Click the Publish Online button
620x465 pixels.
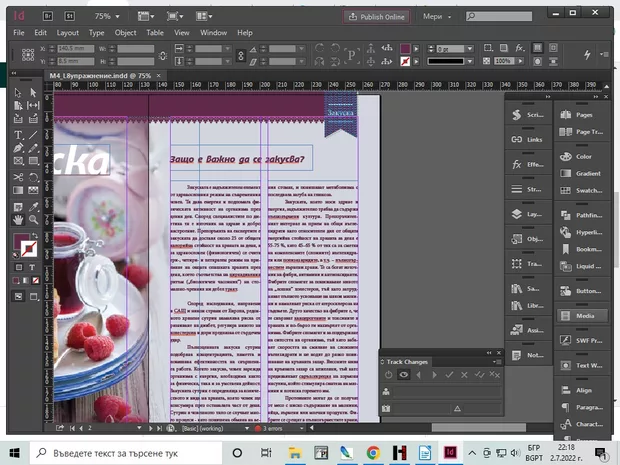[x=375, y=16]
